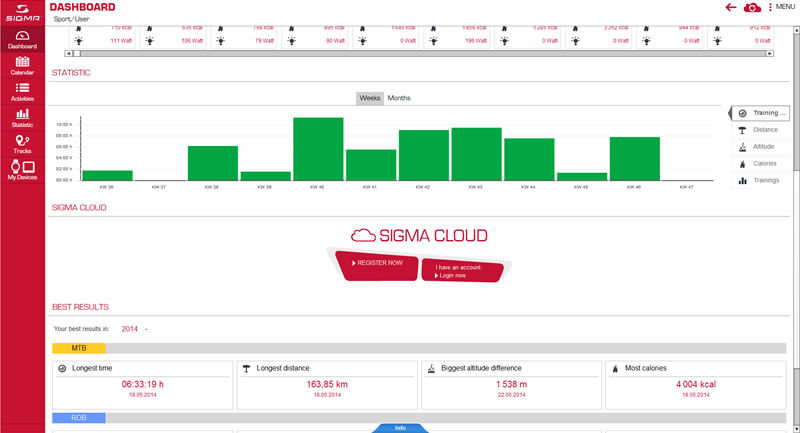Click the Most calories flame icon
Viewport: 800px width, 433px height.
pos(615,368)
